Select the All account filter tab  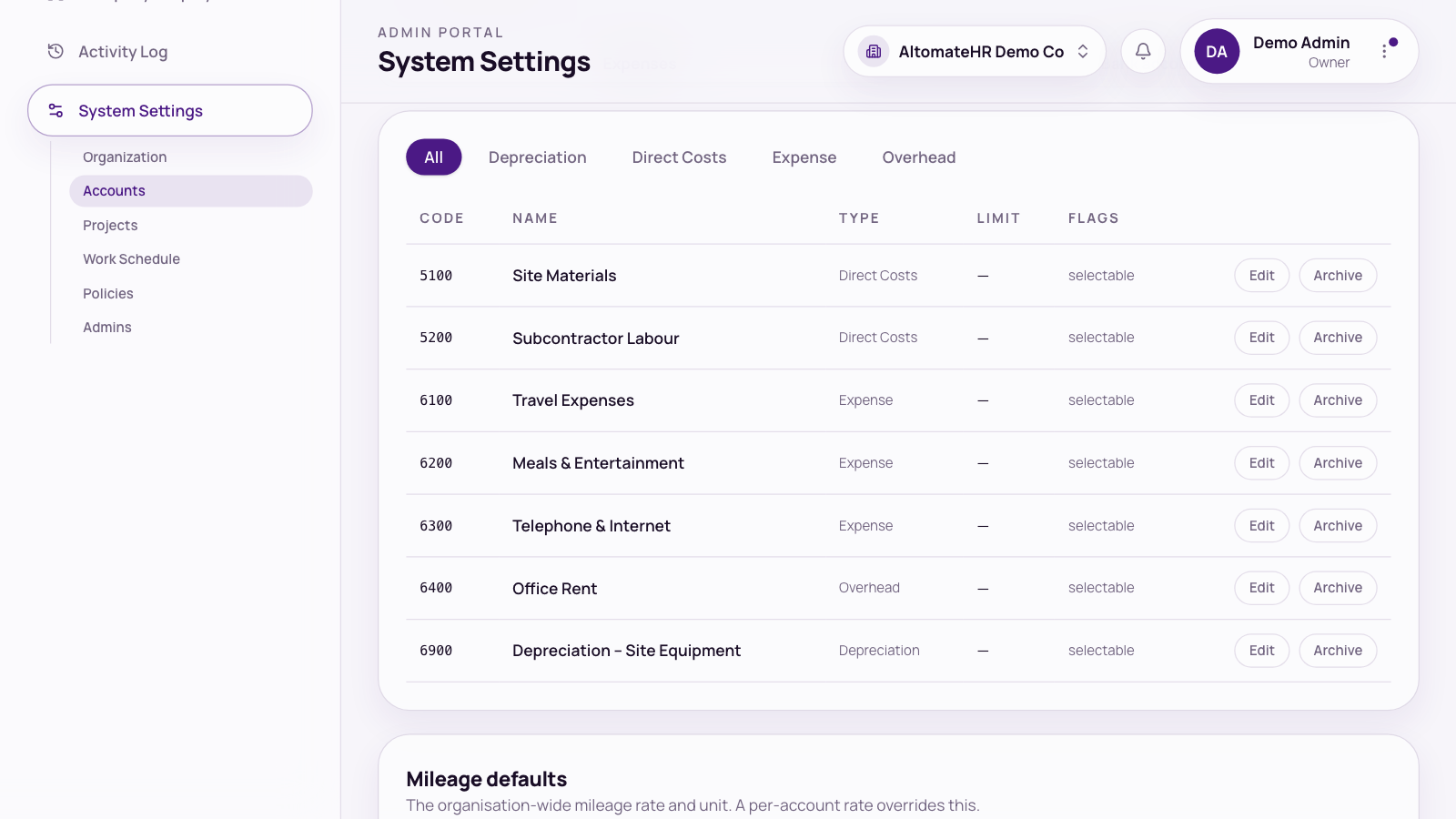pyautogui.click(x=434, y=157)
